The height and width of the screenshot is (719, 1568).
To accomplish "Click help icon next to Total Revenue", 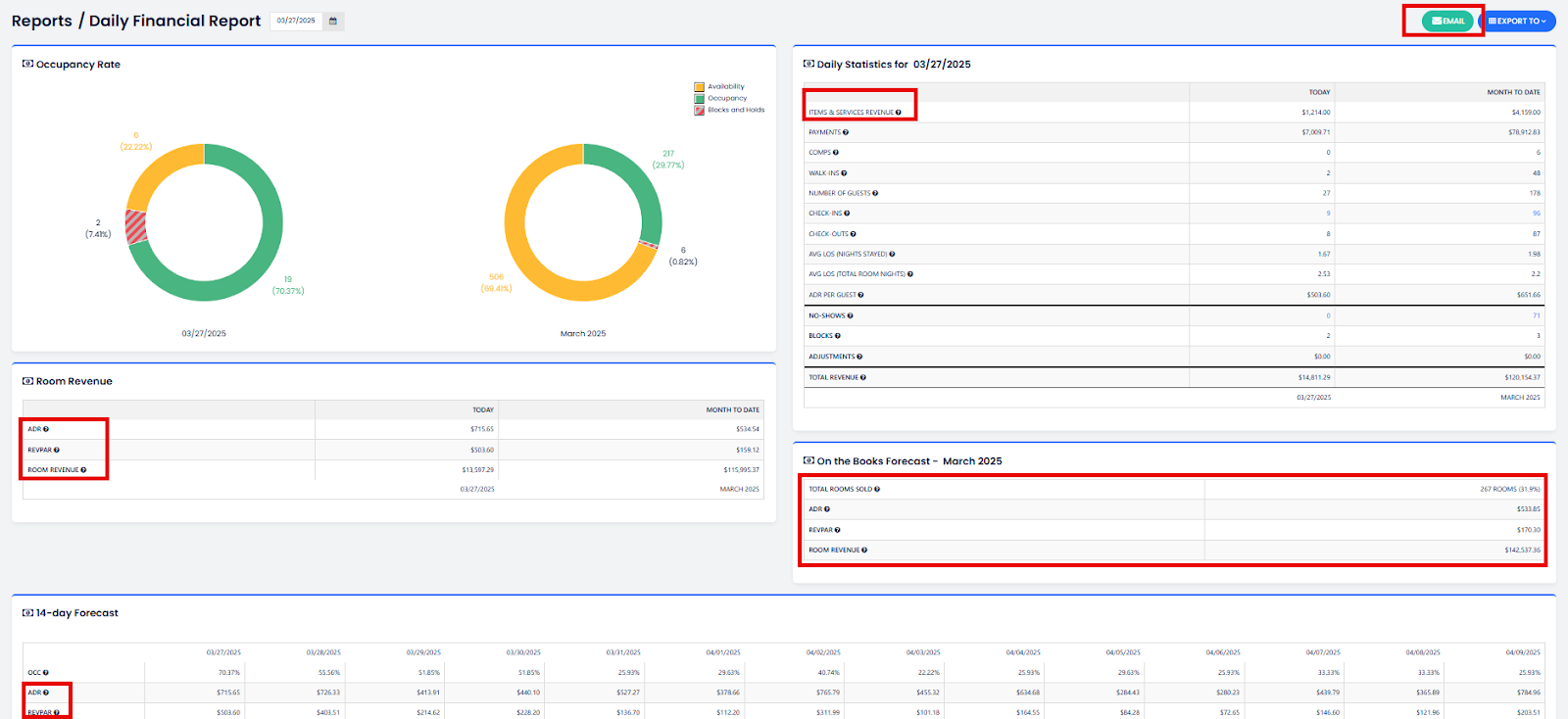I will 863,377.
